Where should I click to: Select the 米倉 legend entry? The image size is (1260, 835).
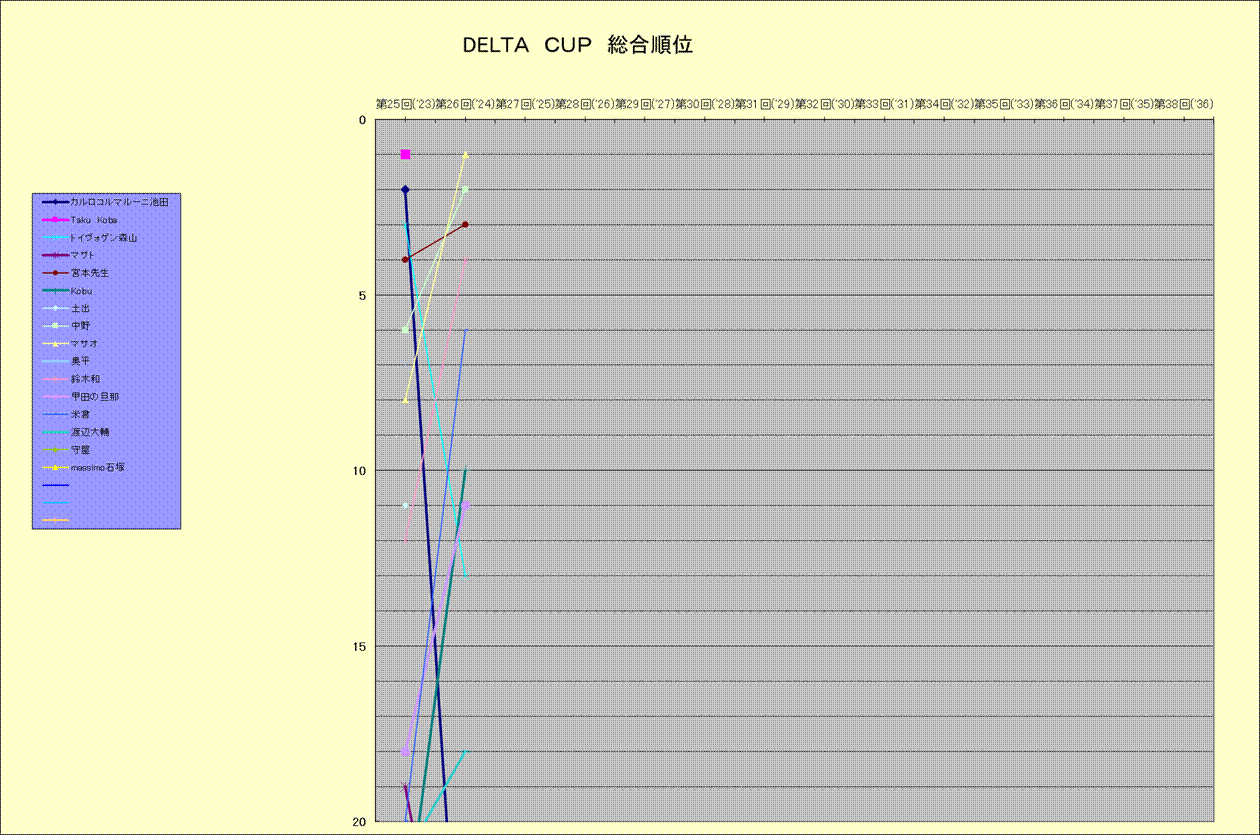[x=66, y=413]
